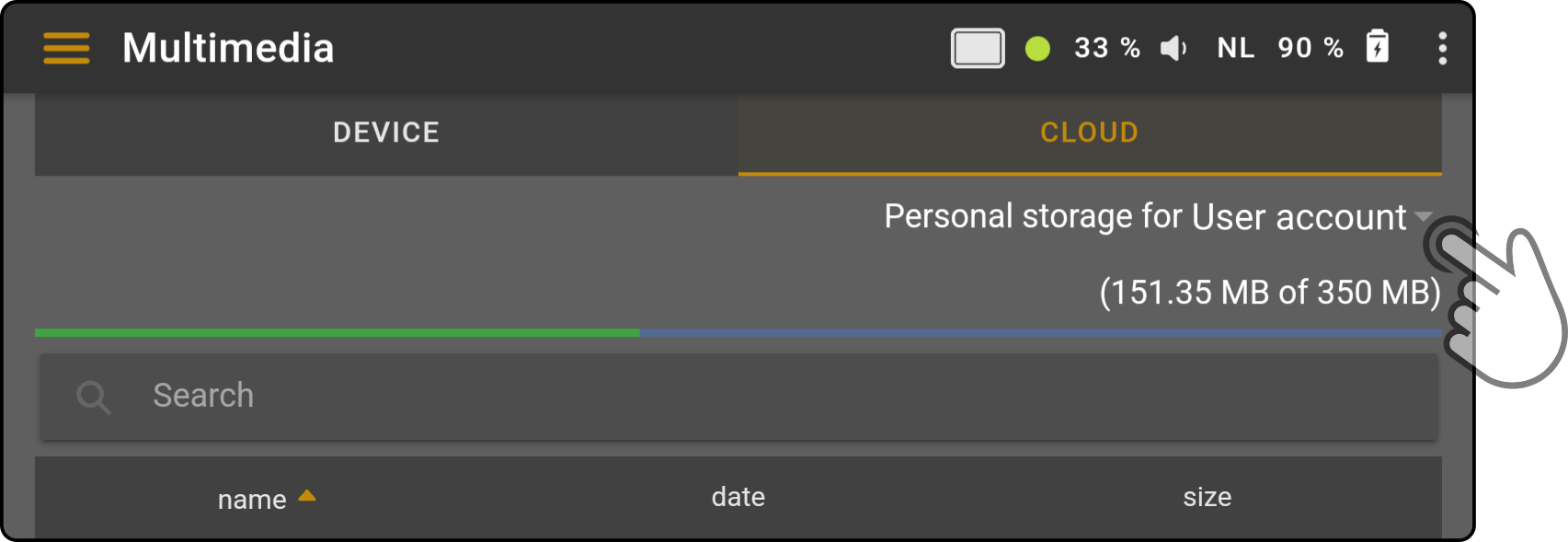Expand the Personal storage account dropdown arrow
This screenshot has width=1568, height=542.
click(x=1424, y=217)
